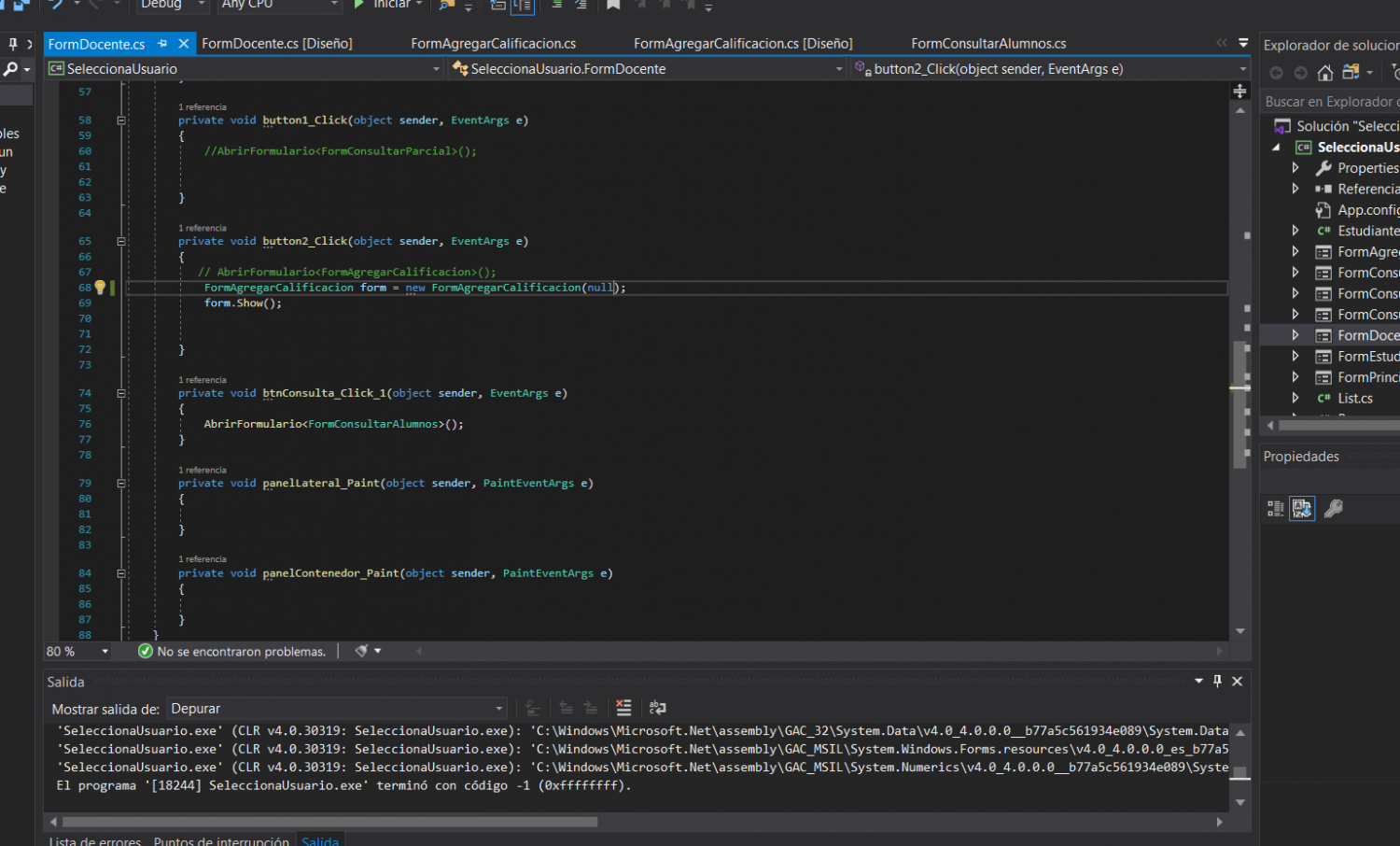The image size is (1400, 846).
Task: Switch to FormConsultarAlumnos.cs tab
Action: click(x=988, y=44)
